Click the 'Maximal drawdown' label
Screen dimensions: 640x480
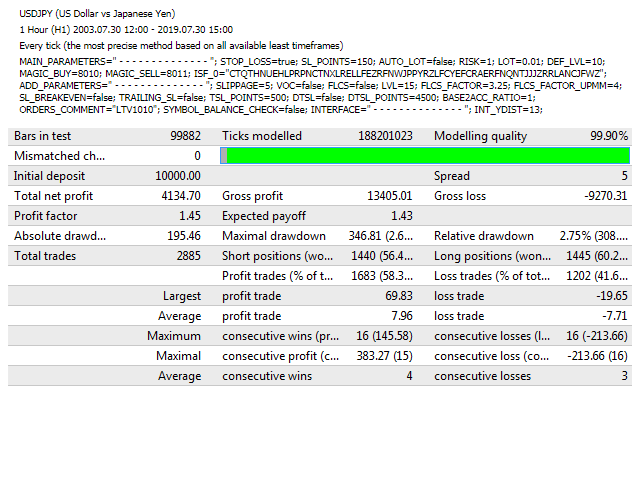click(x=273, y=236)
